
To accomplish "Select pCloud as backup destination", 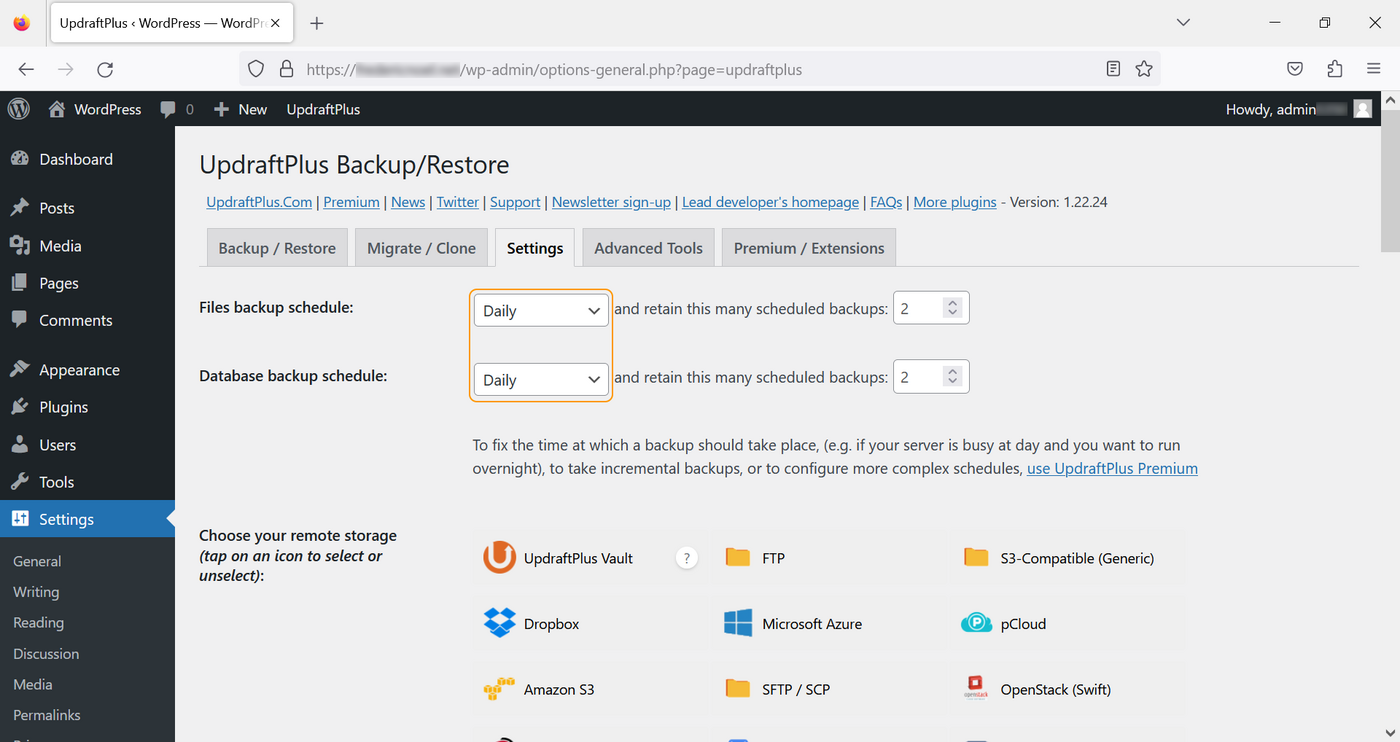I will coord(1021,623).
